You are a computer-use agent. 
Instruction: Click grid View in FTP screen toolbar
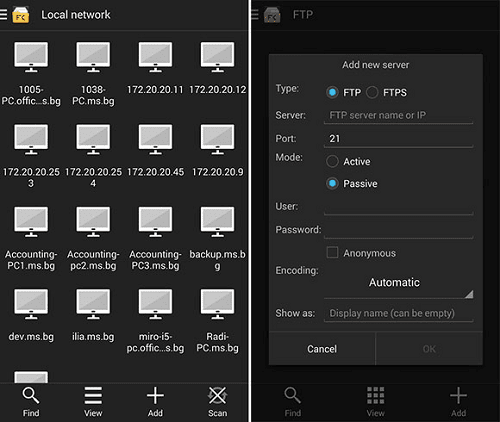click(376, 402)
